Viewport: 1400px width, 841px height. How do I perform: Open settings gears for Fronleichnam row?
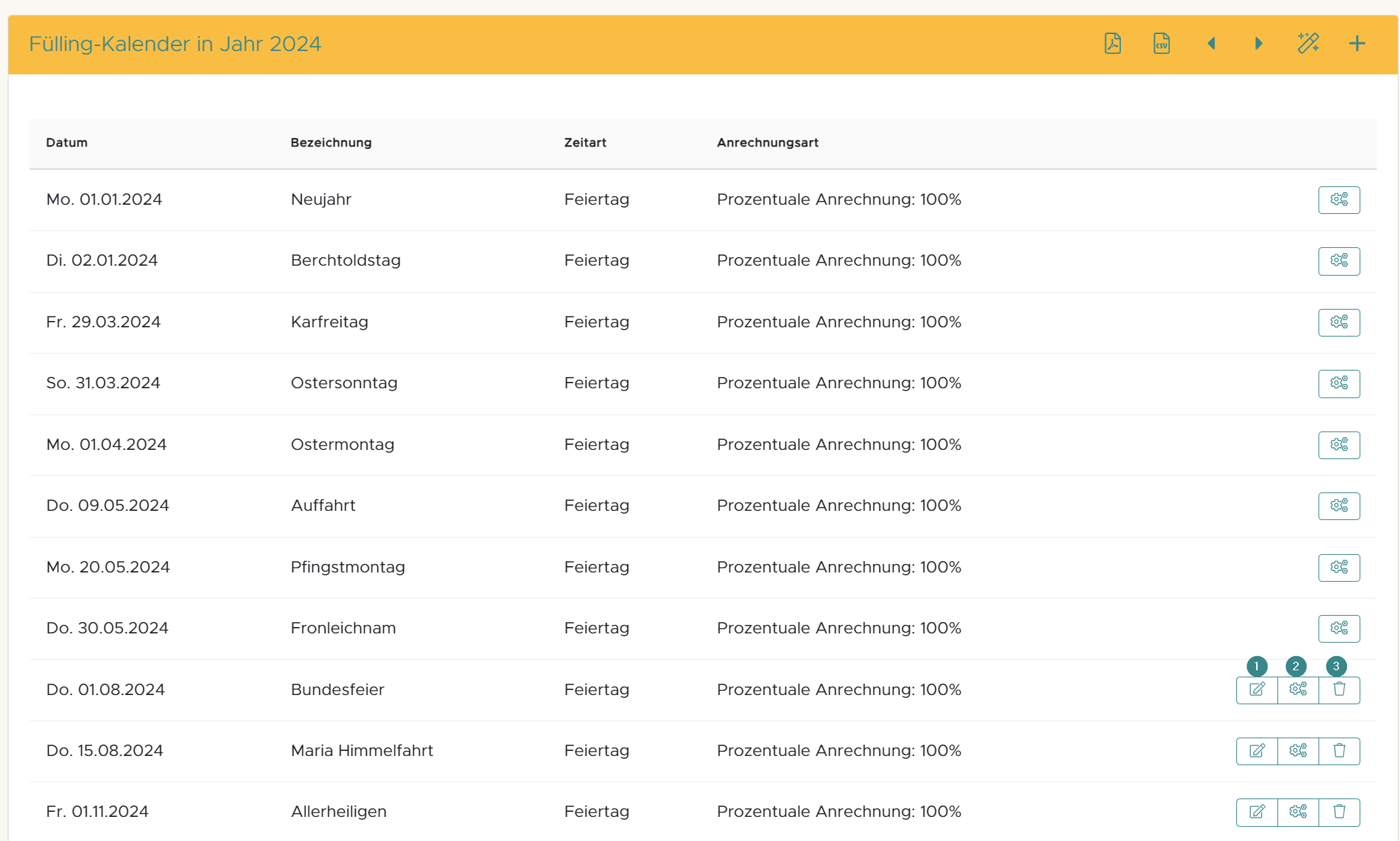(x=1338, y=628)
